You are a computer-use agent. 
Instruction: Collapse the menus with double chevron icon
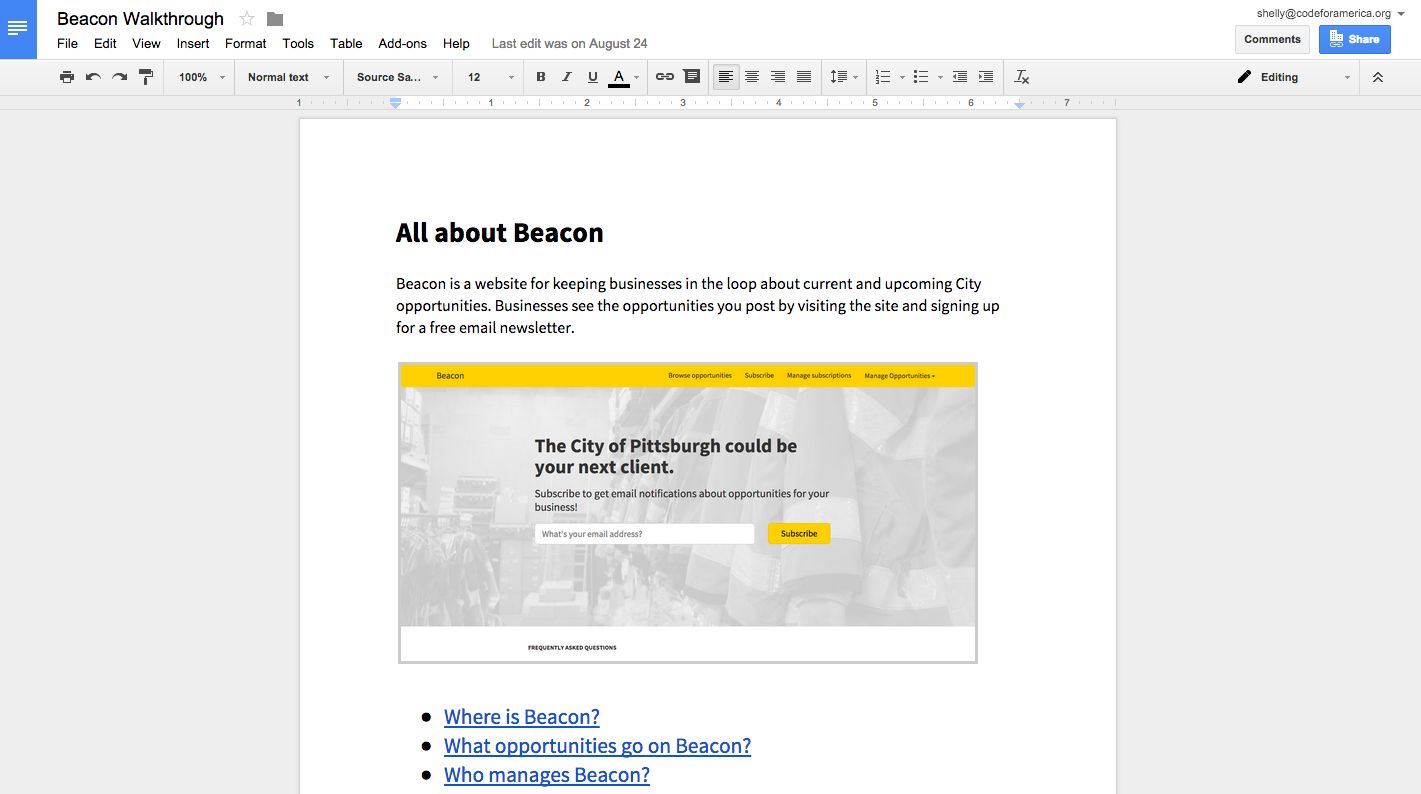1378,77
